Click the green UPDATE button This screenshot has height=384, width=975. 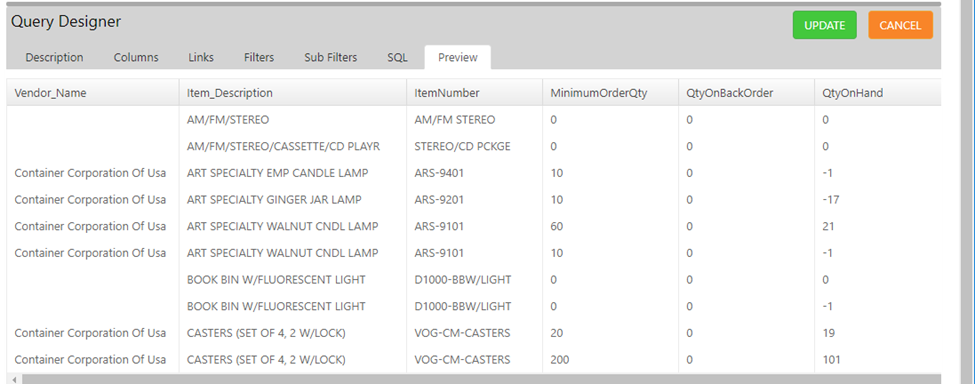(825, 25)
